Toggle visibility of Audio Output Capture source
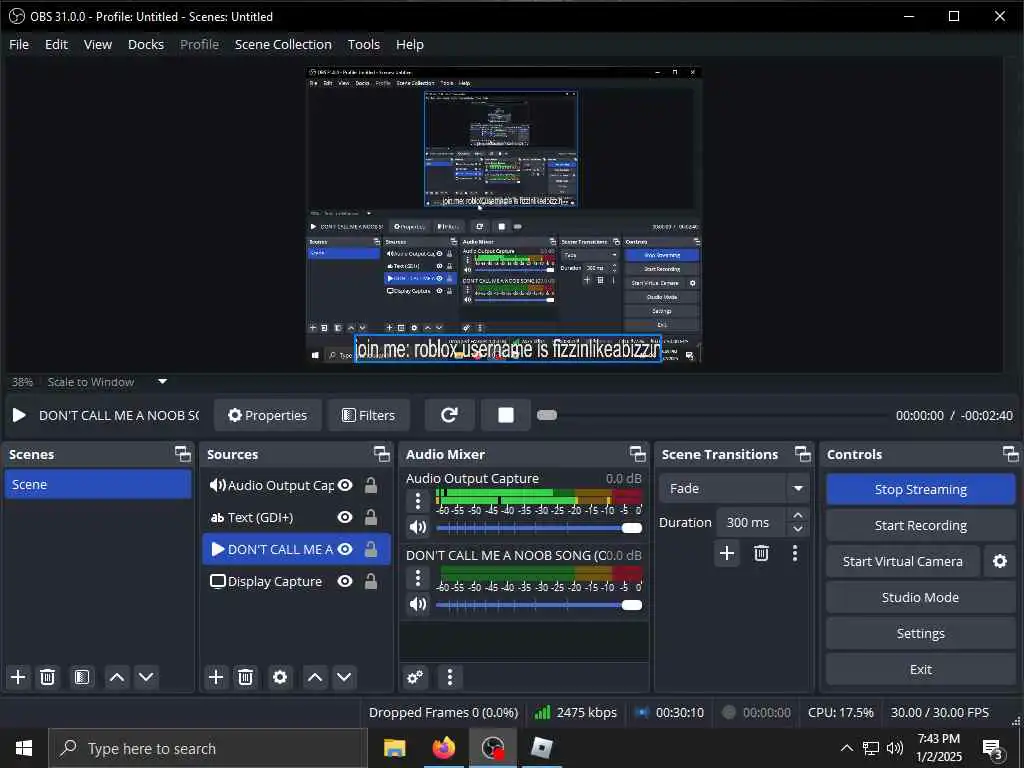The width and height of the screenshot is (1024, 768). click(x=345, y=485)
